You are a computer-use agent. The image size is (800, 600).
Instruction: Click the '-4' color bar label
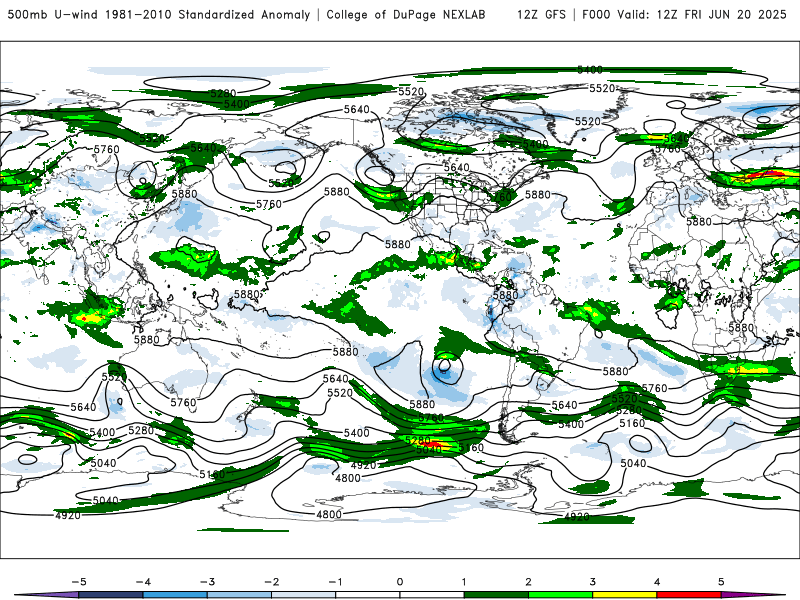[x=143, y=582]
